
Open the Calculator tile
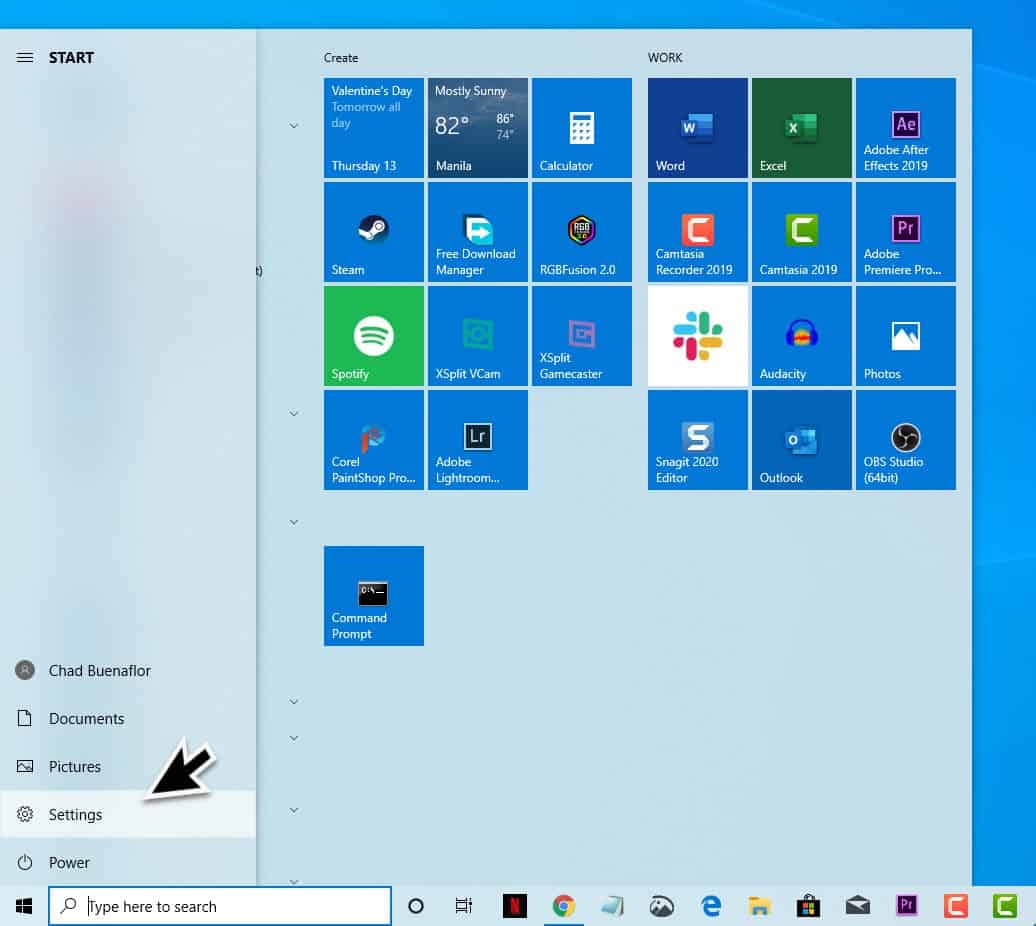pyautogui.click(x=581, y=127)
